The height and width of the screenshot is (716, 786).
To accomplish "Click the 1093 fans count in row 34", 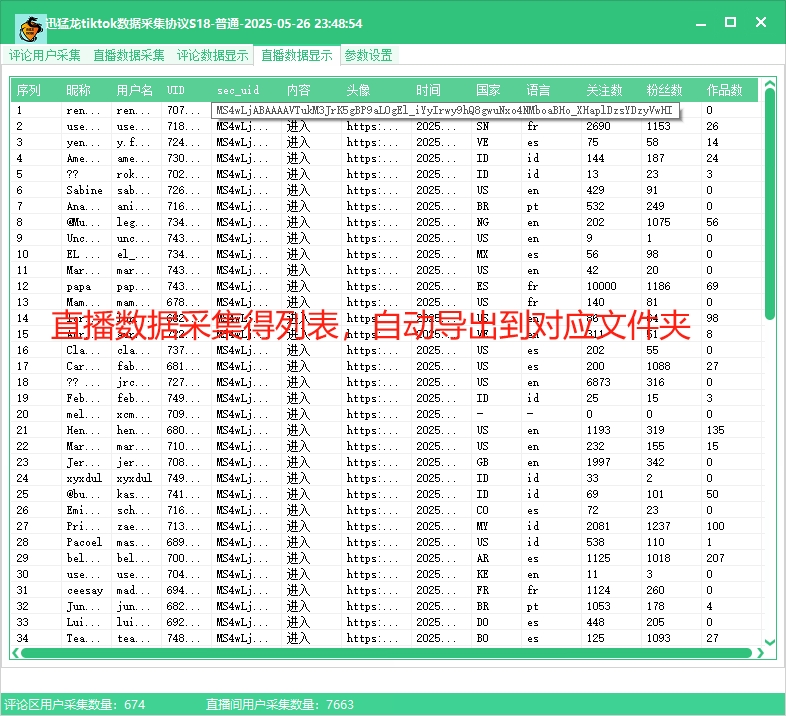I will pos(658,638).
